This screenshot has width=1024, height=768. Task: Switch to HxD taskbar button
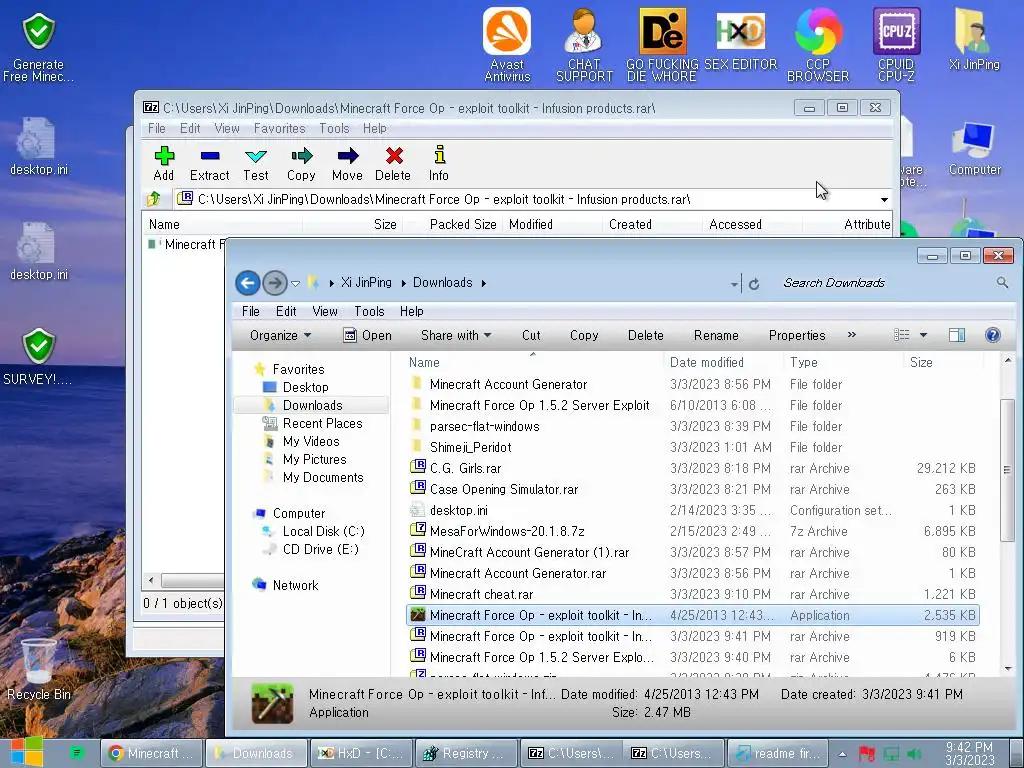coord(361,753)
